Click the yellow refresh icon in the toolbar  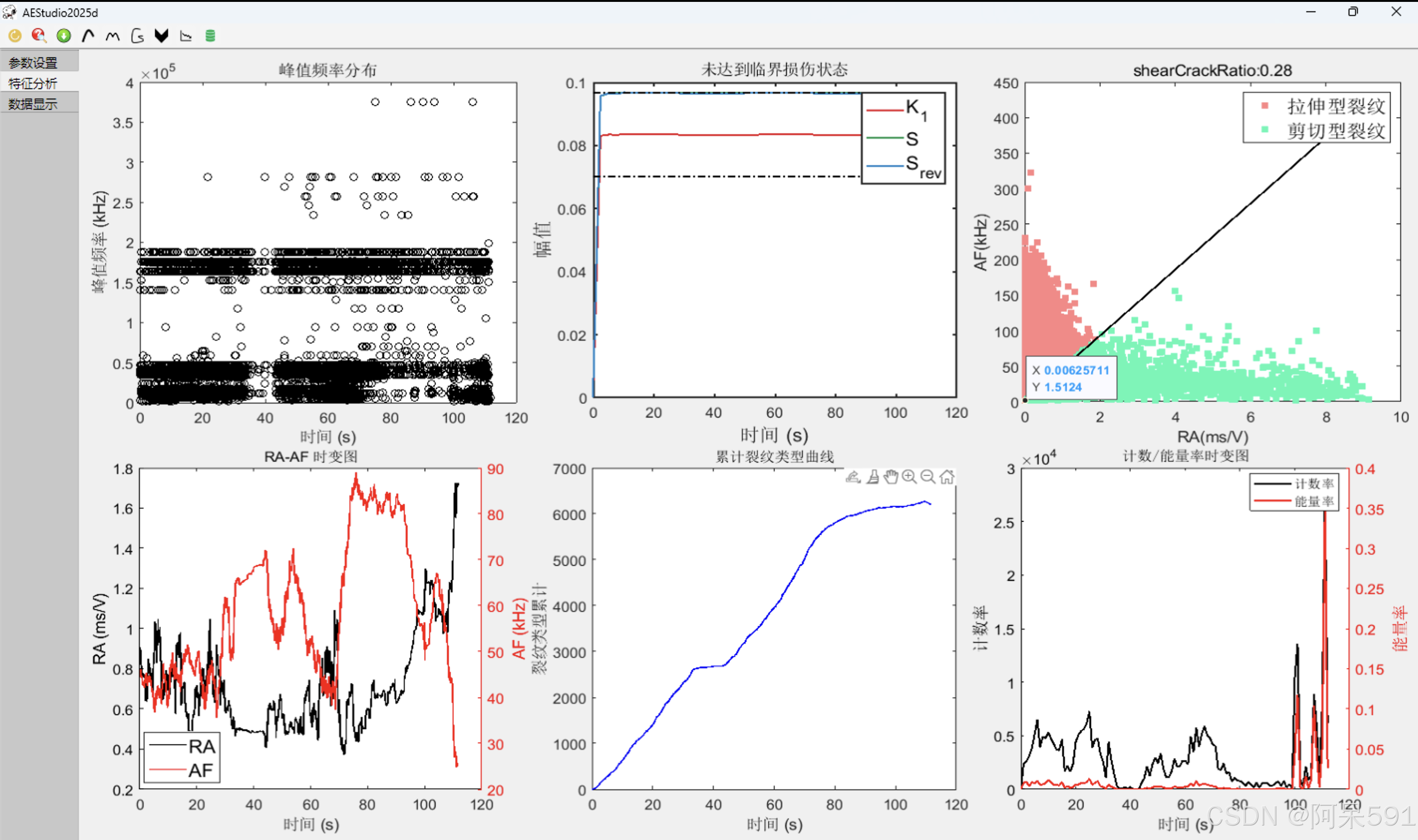[x=15, y=35]
